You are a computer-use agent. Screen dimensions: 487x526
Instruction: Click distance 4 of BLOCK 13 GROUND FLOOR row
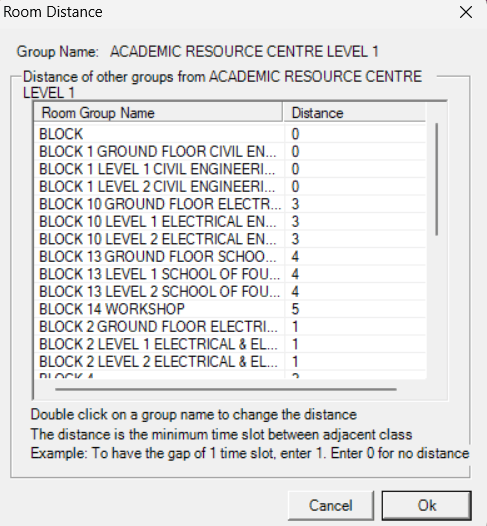pyautogui.click(x=295, y=256)
